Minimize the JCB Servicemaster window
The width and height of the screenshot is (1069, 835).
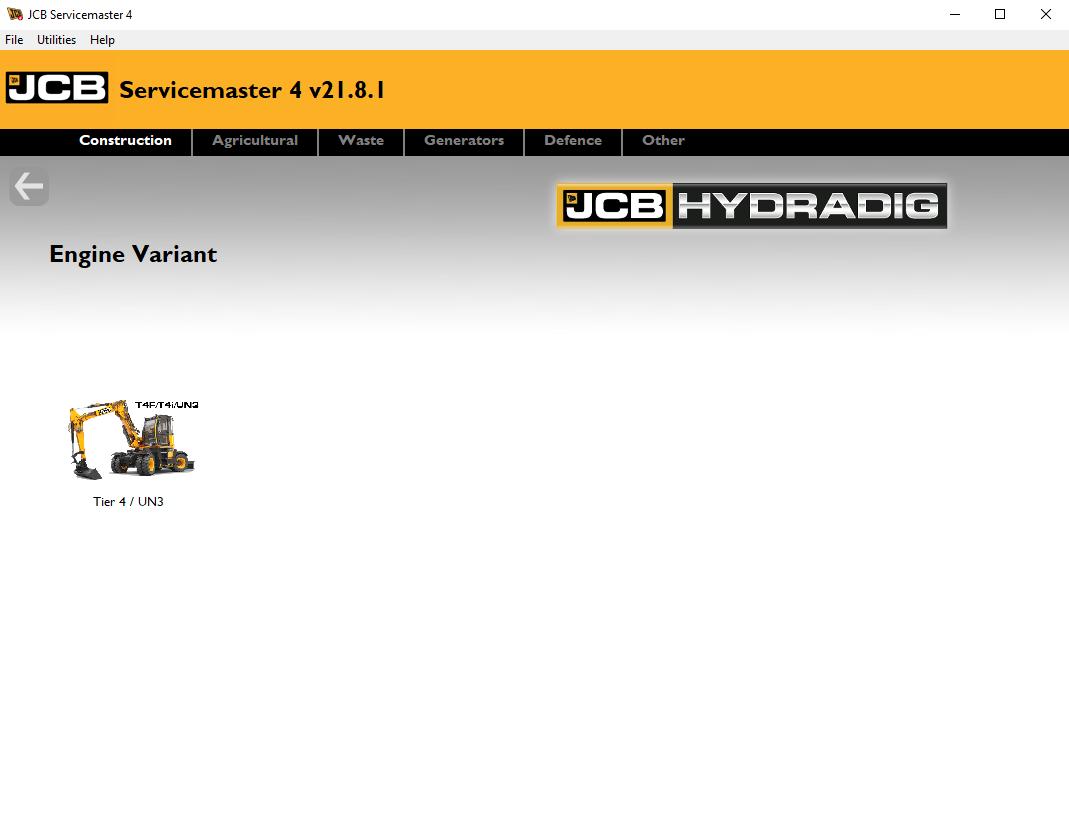click(955, 14)
